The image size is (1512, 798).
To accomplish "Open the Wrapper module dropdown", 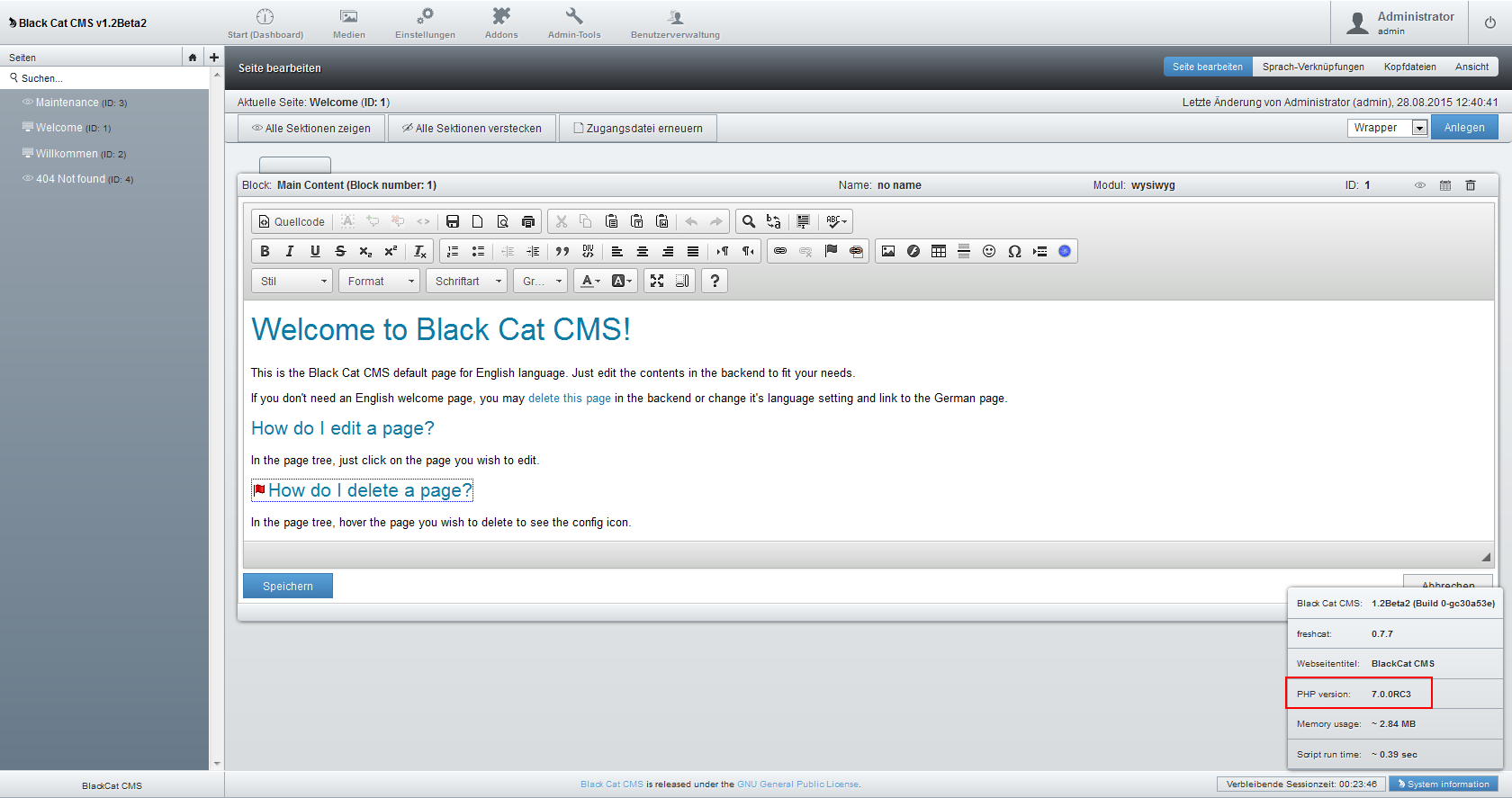I will 1387,128.
